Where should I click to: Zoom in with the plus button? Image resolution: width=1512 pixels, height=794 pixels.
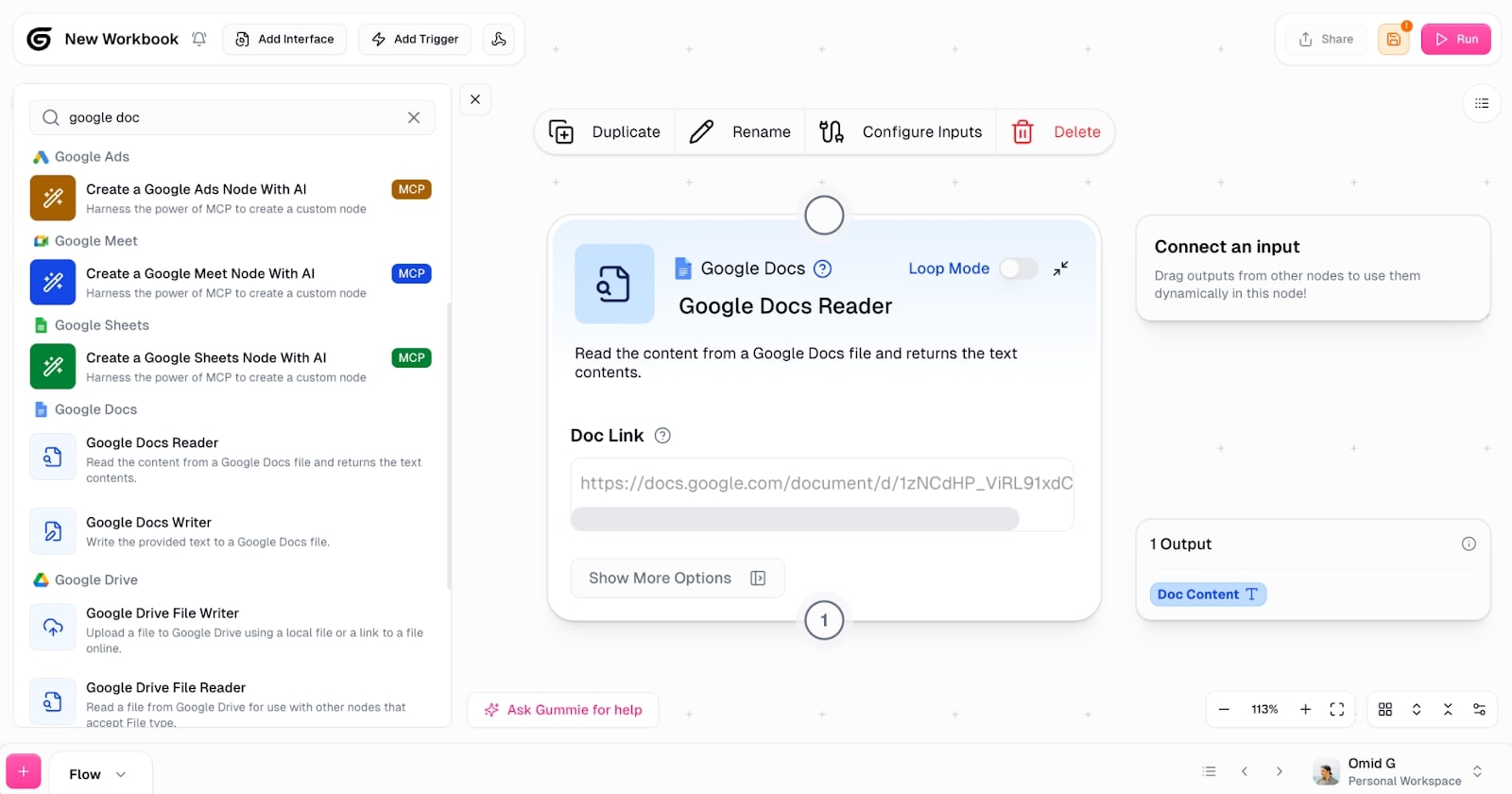pyautogui.click(x=1305, y=709)
